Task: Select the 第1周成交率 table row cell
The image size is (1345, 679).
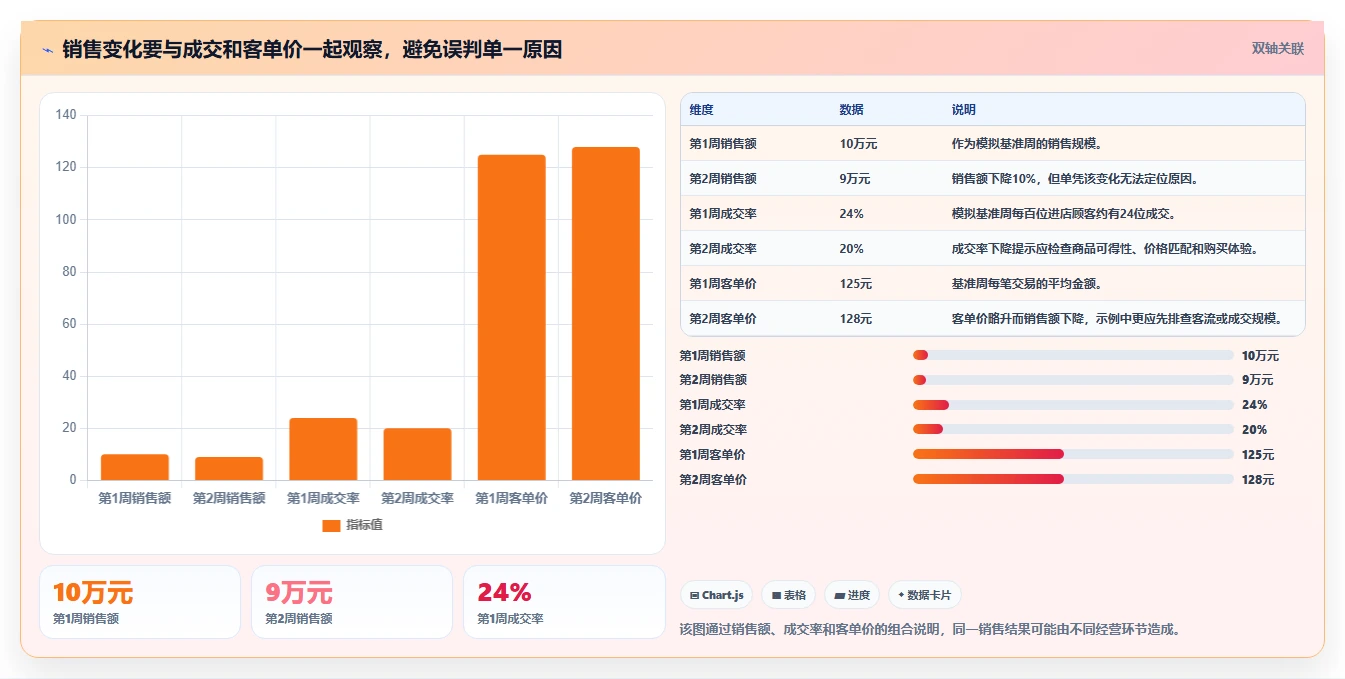Action: click(723, 214)
